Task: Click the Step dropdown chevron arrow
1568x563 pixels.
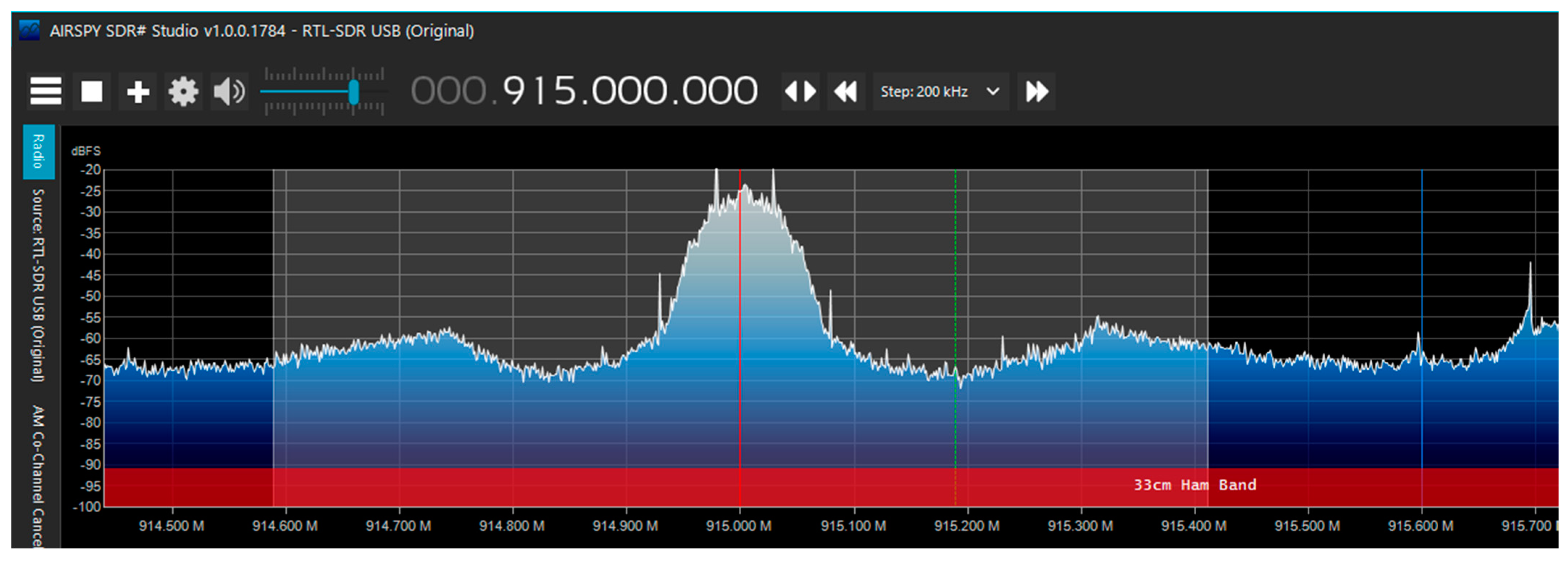Action: pos(993,91)
